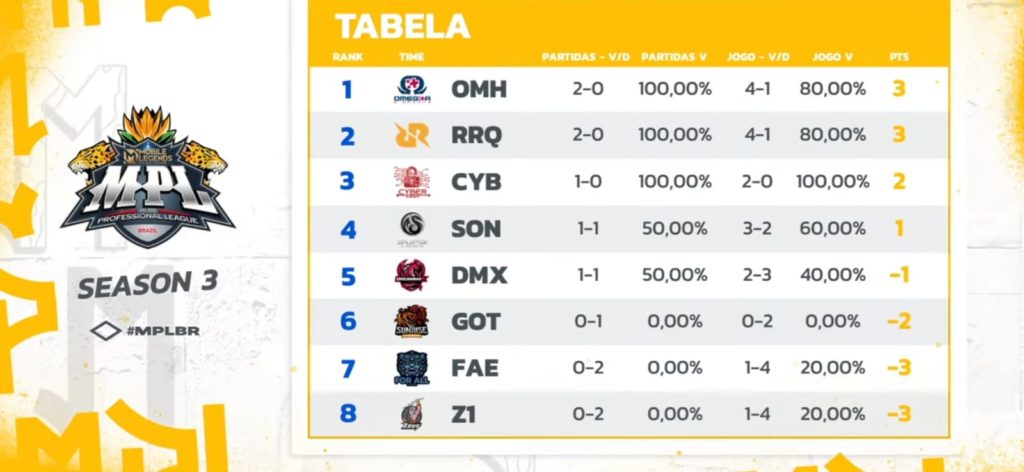Viewport: 1024px width, 472px height.
Task: Click the SON team logo
Action: [412, 229]
